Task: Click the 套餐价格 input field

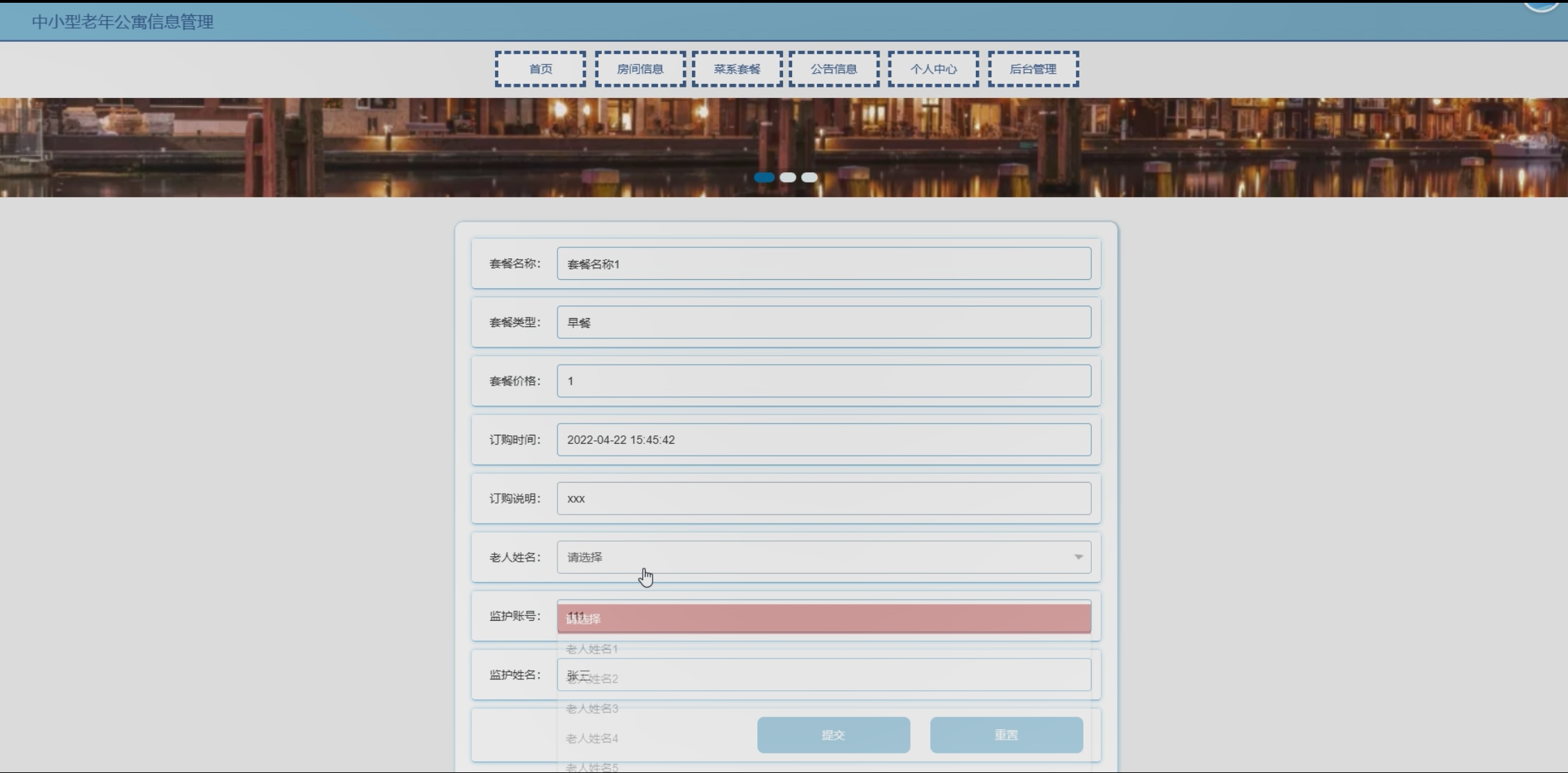Action: 823,381
